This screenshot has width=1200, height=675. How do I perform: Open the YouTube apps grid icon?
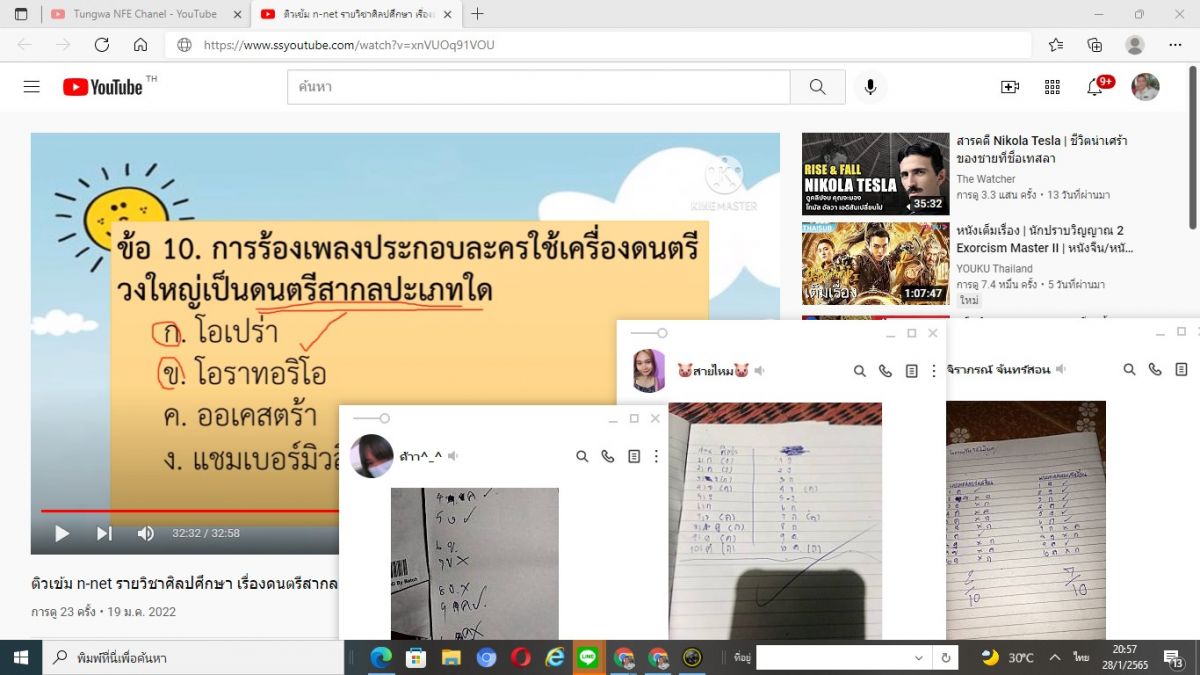(1052, 87)
